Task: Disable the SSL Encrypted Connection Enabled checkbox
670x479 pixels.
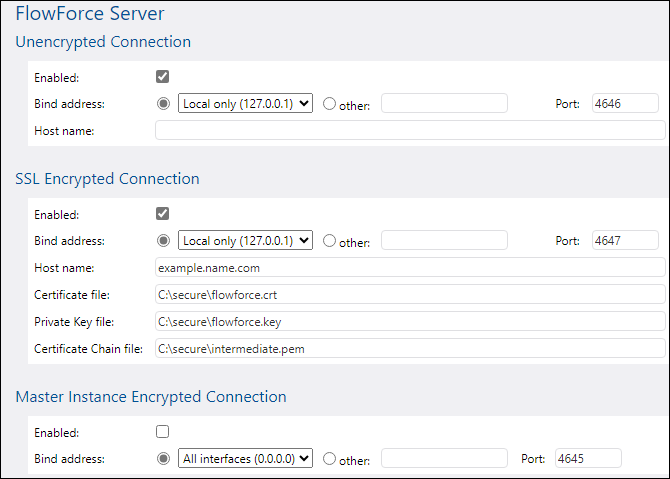Action: click(x=163, y=213)
